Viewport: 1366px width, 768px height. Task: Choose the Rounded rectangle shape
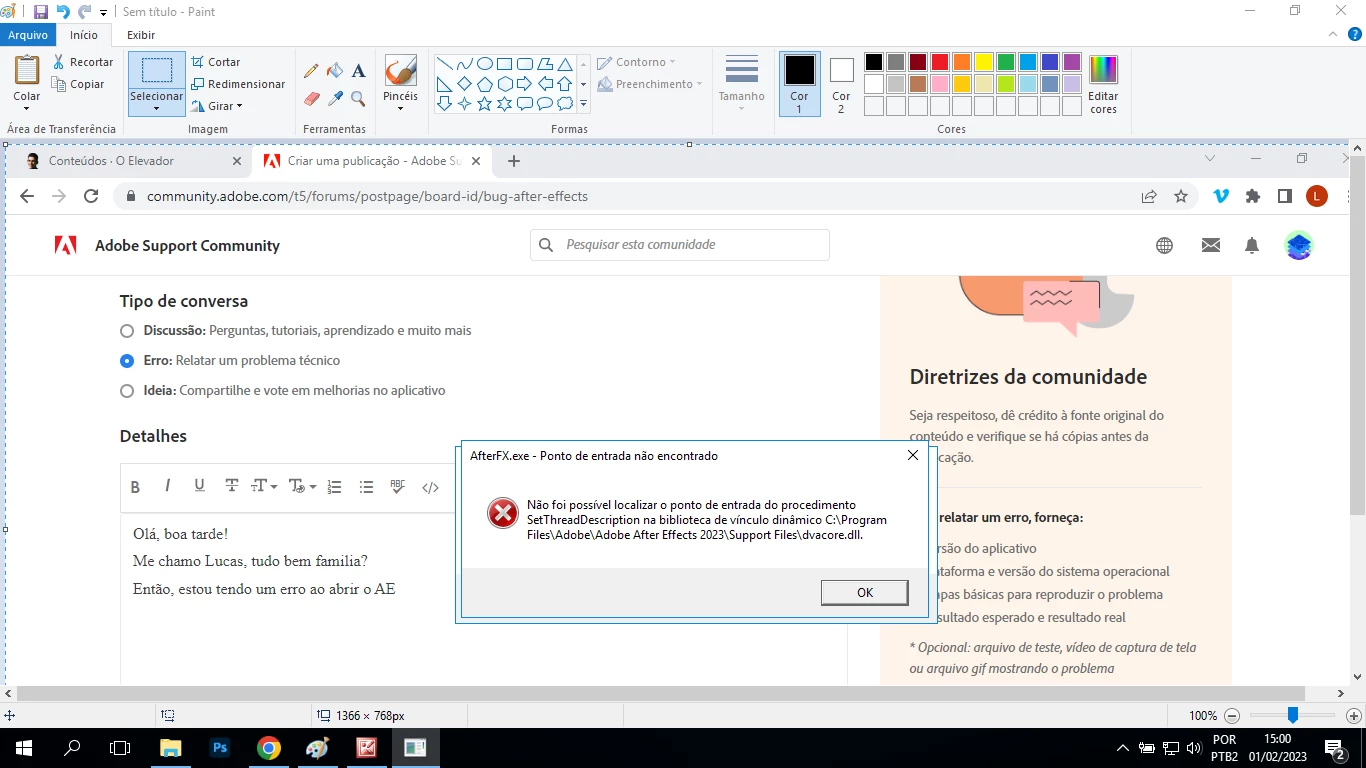[524, 63]
